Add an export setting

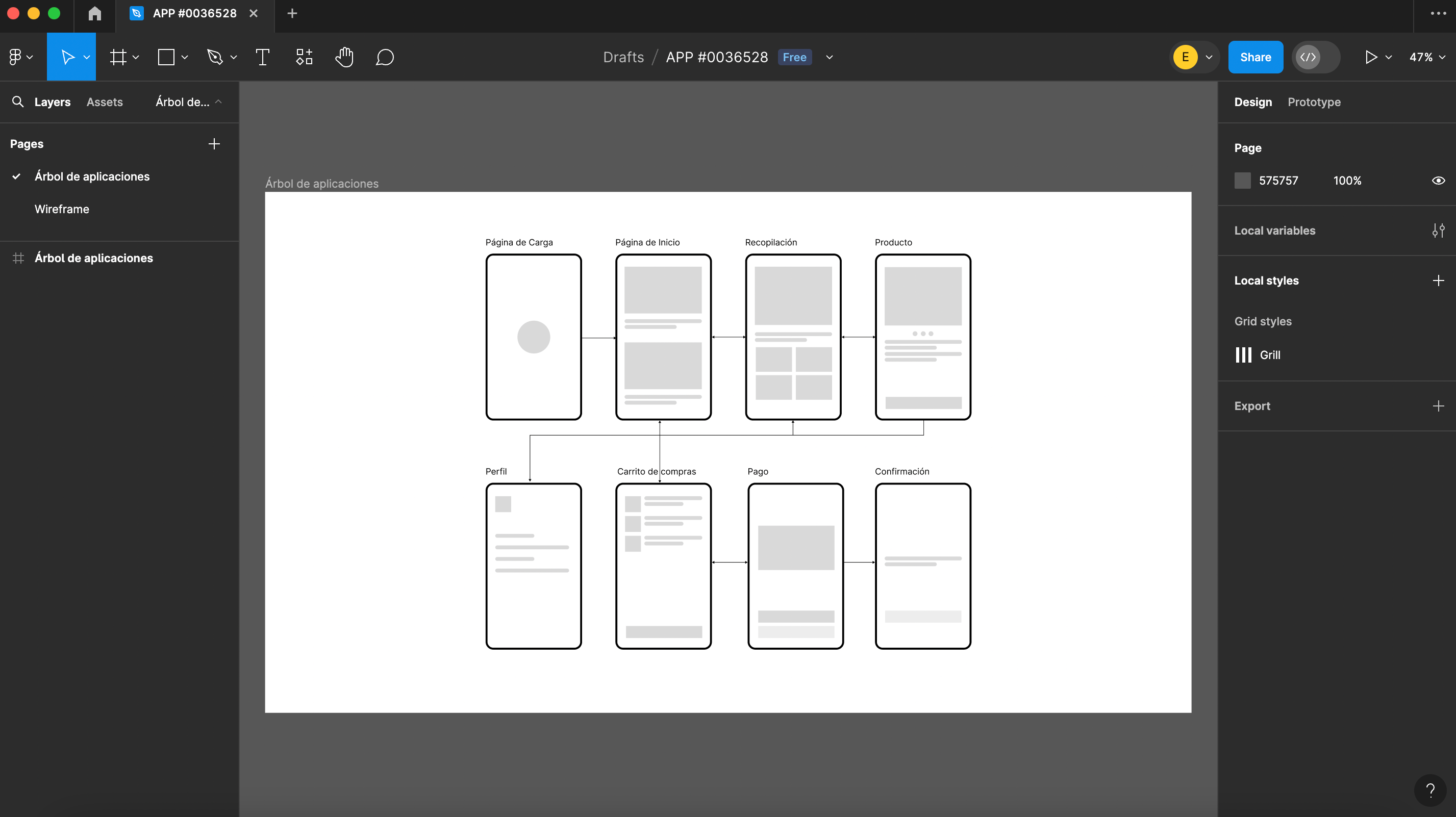(1439, 406)
